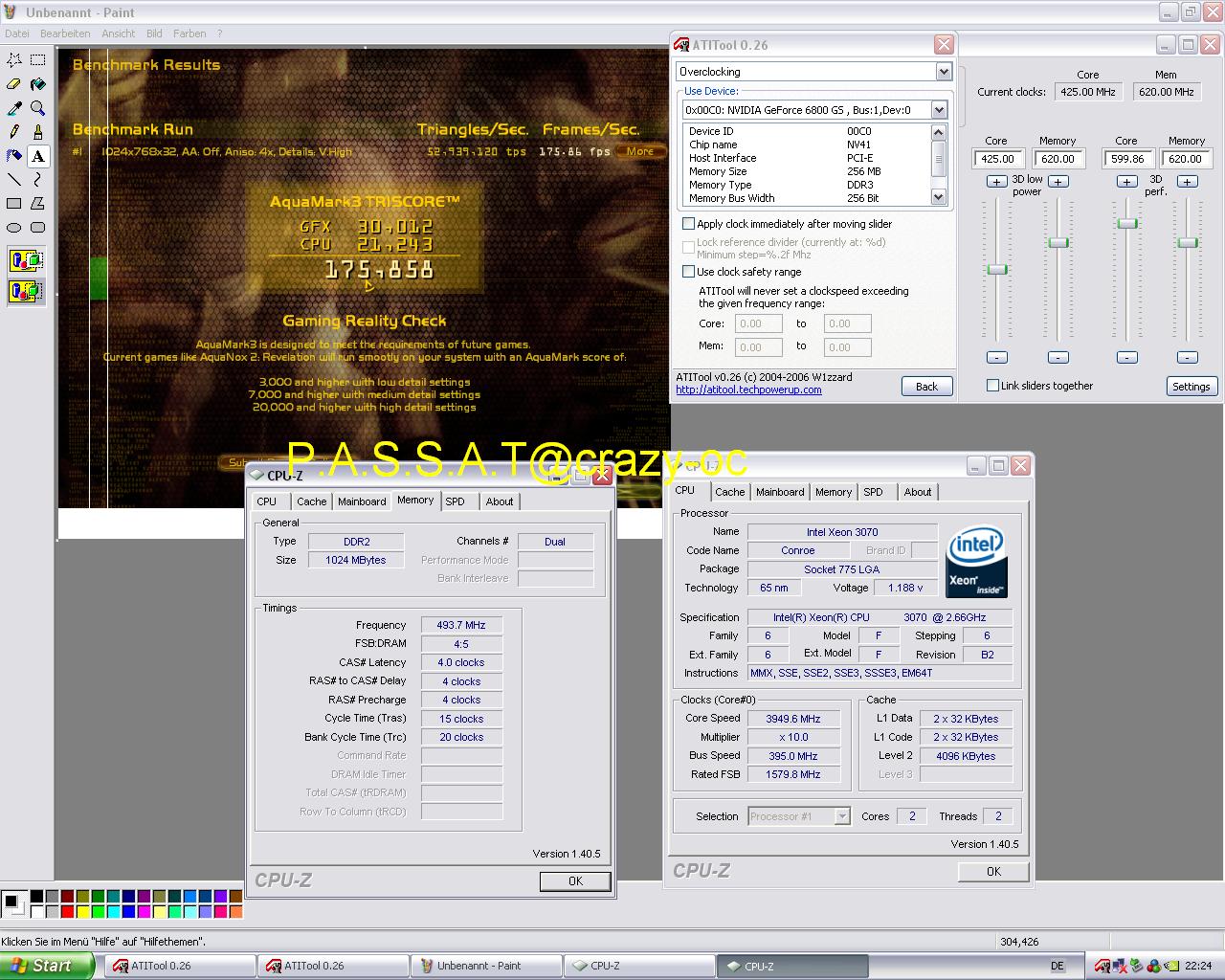Screen dimensions: 1225x980
Task: Open Cache tab in right CPU-Z window
Action: (x=729, y=492)
